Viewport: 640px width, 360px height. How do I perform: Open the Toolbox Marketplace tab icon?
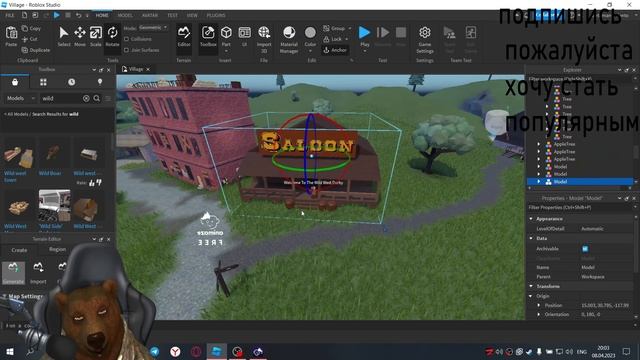15,82
